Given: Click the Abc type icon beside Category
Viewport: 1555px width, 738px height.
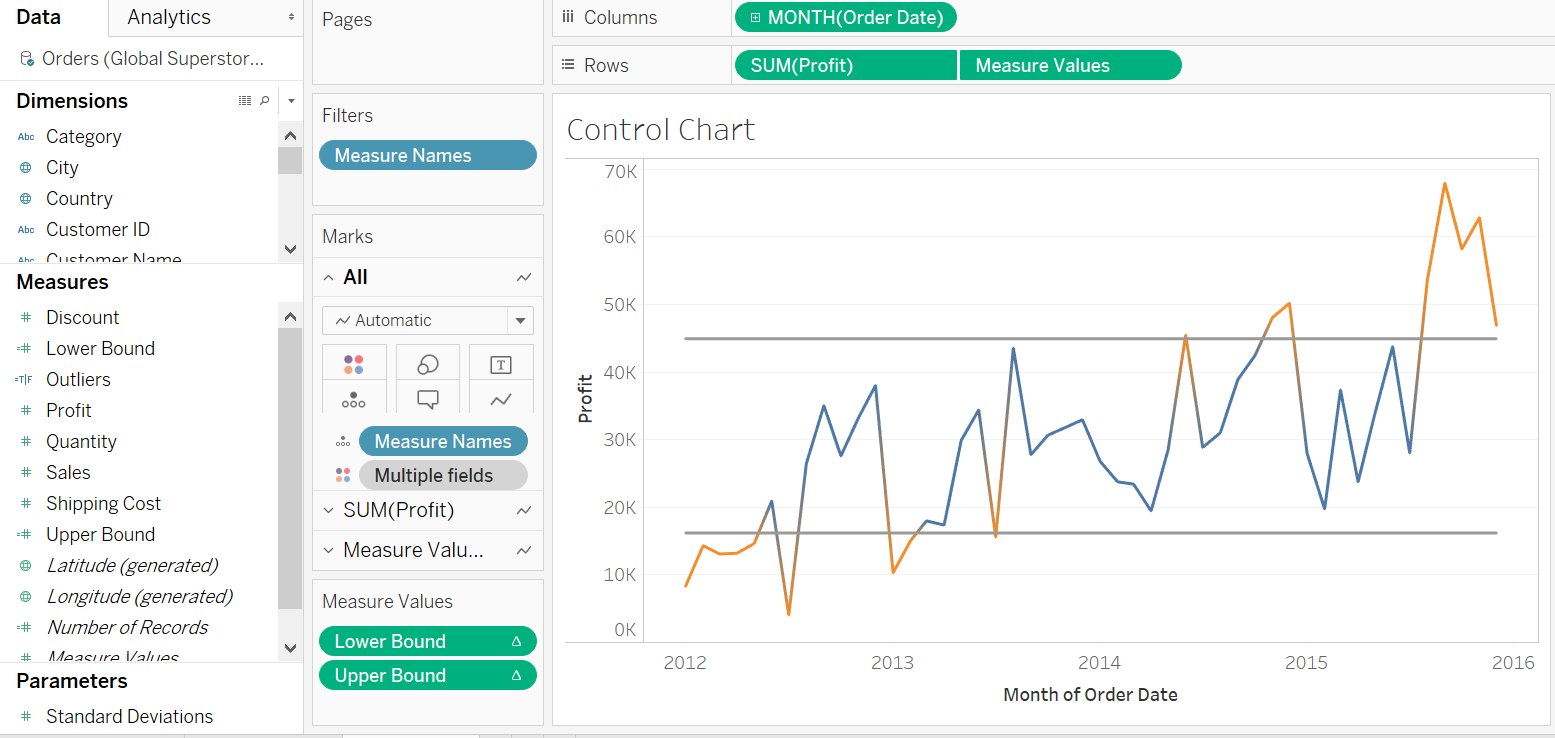Looking at the screenshot, I should (x=26, y=137).
